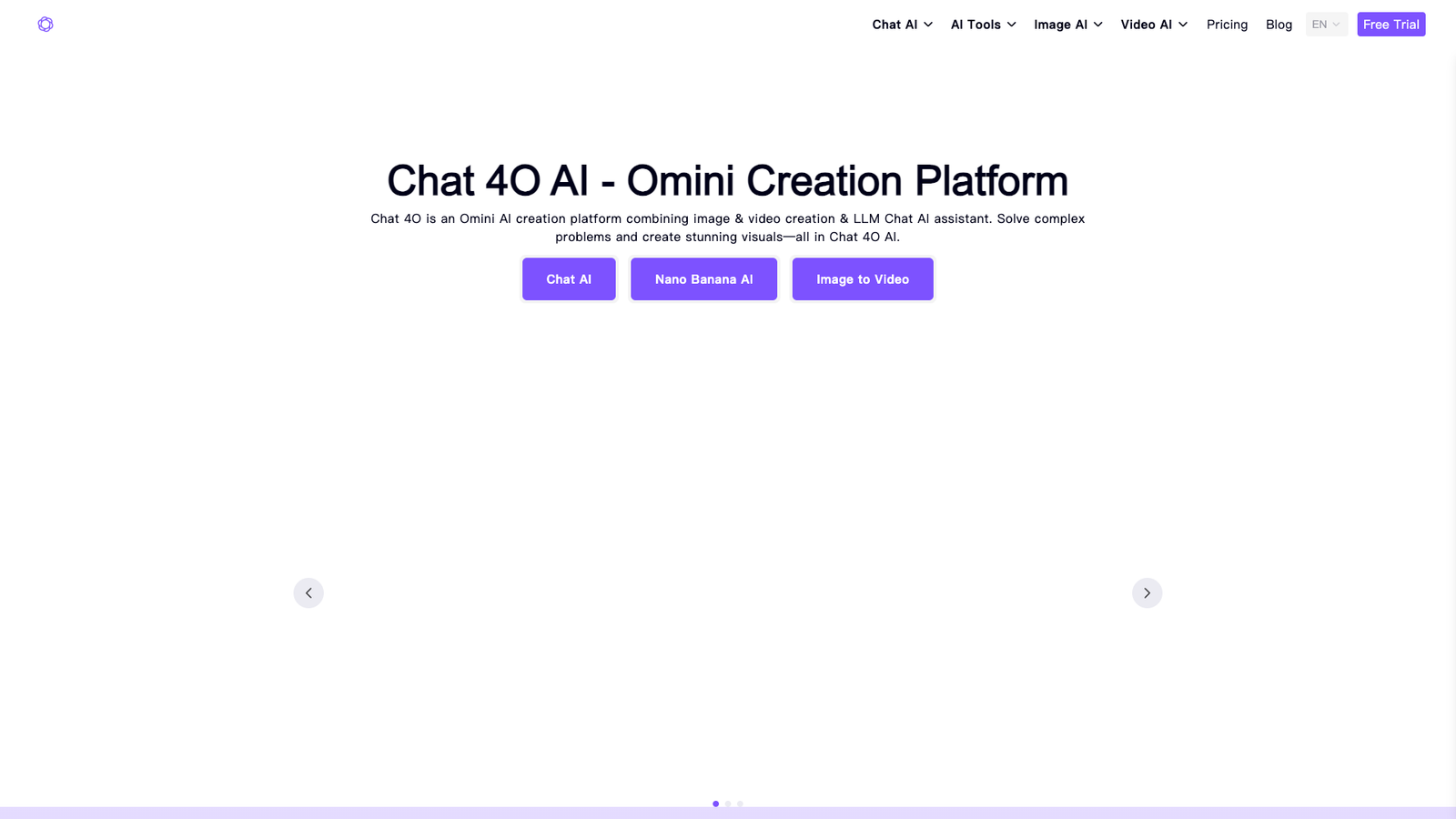Image resolution: width=1456 pixels, height=819 pixels.
Task: Click the chevron beside Chat AI menu
Action: click(928, 25)
